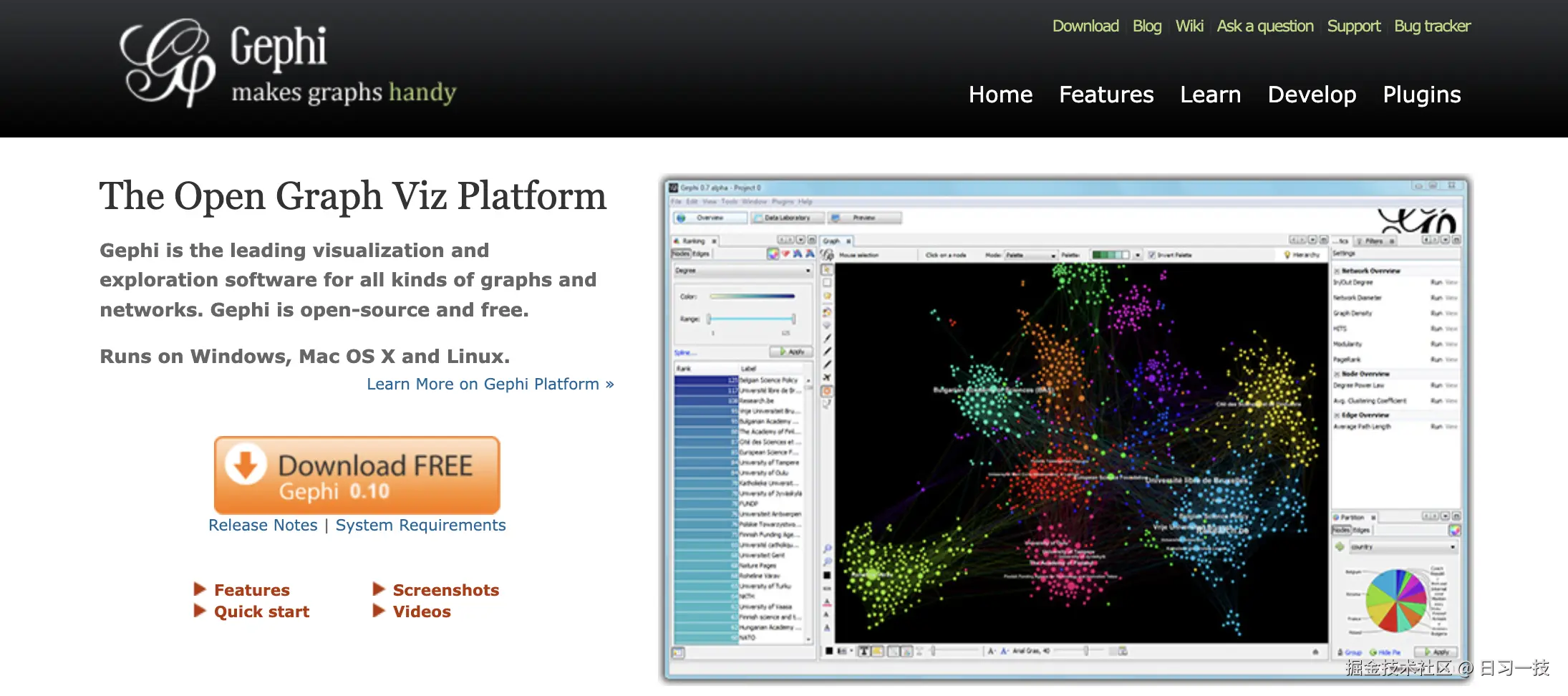Toggle Group in the Partition panel
This screenshot has width=1568, height=696.
click(x=1354, y=652)
